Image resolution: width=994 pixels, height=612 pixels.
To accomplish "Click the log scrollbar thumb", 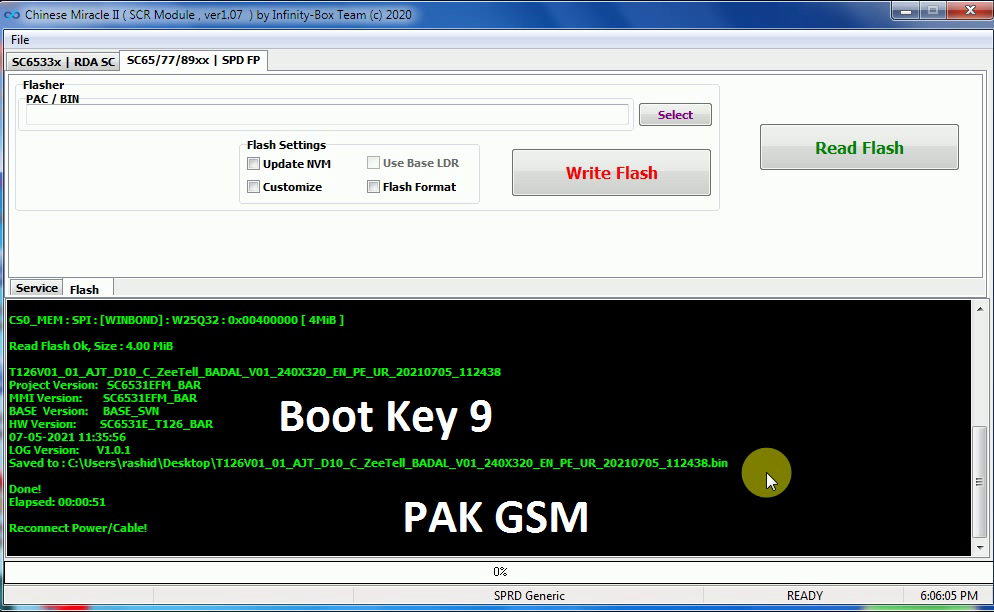I will (980, 482).
